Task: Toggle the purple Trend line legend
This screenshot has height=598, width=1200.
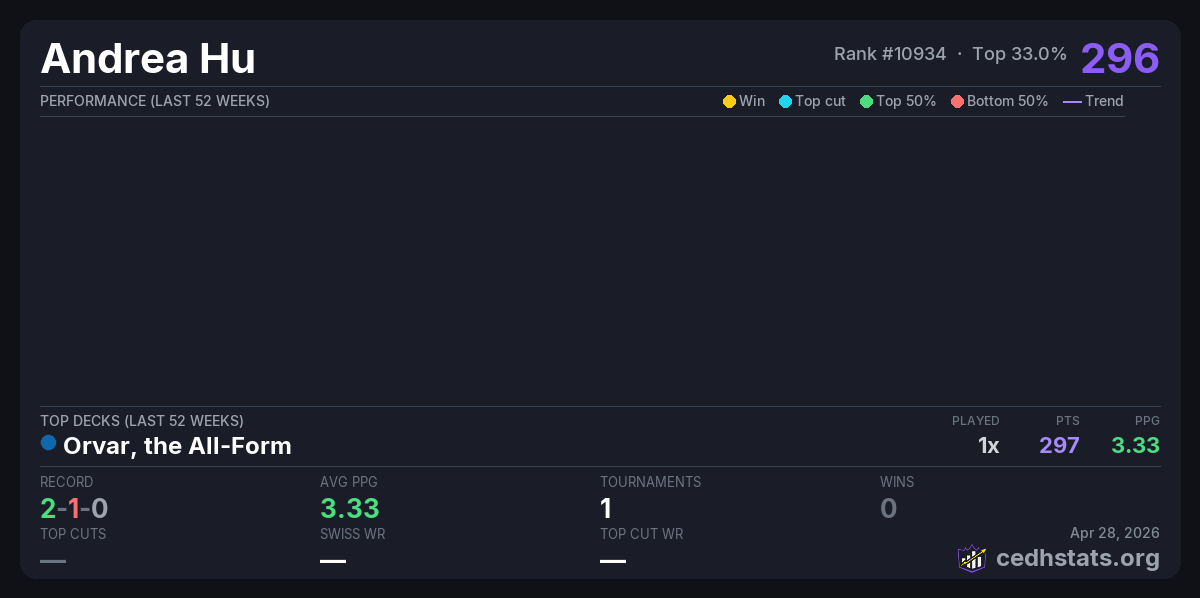Action: pos(1072,101)
